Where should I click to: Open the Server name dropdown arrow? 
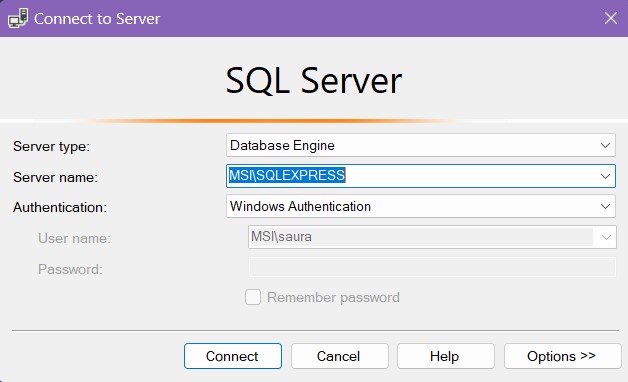[x=606, y=176]
